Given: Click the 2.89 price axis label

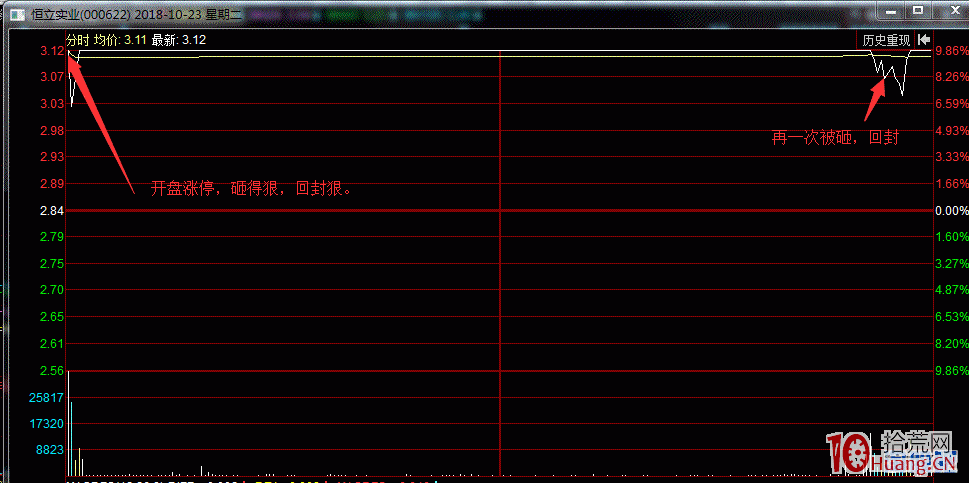Looking at the screenshot, I should 53,183.
